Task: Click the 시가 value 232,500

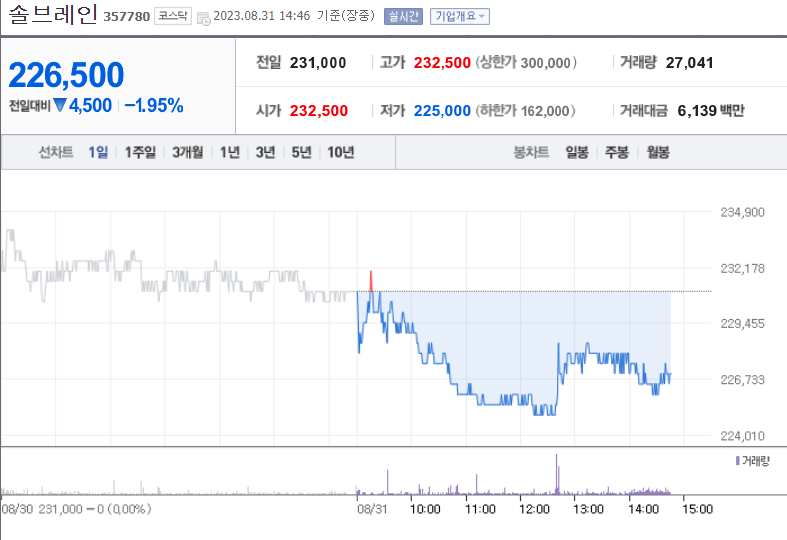Action: click(319, 110)
